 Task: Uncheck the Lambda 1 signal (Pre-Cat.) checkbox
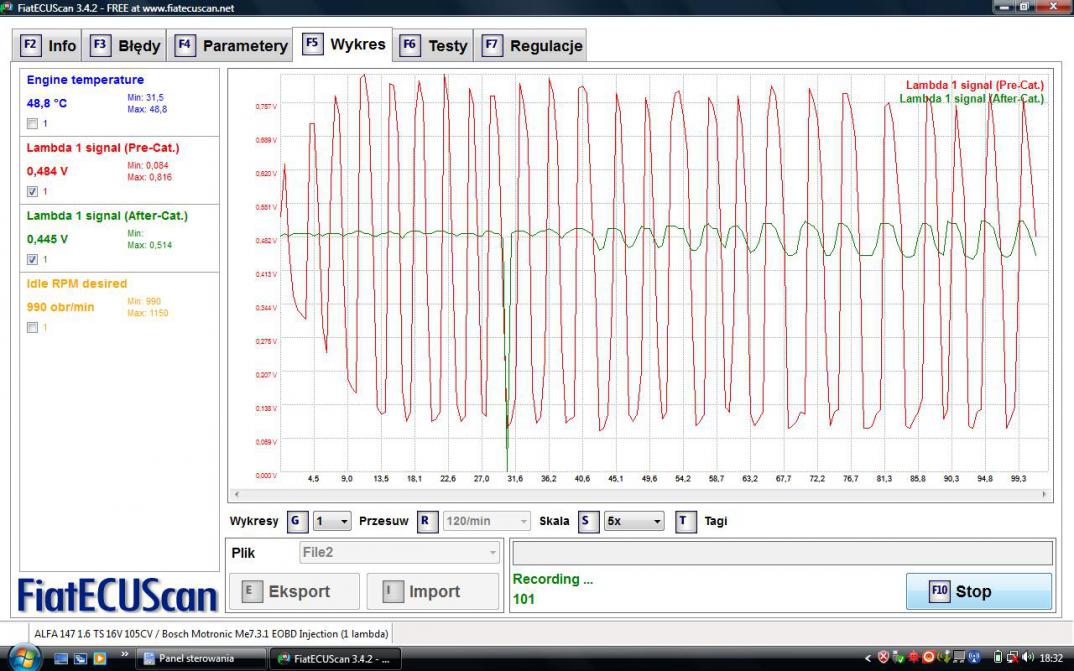[33, 191]
